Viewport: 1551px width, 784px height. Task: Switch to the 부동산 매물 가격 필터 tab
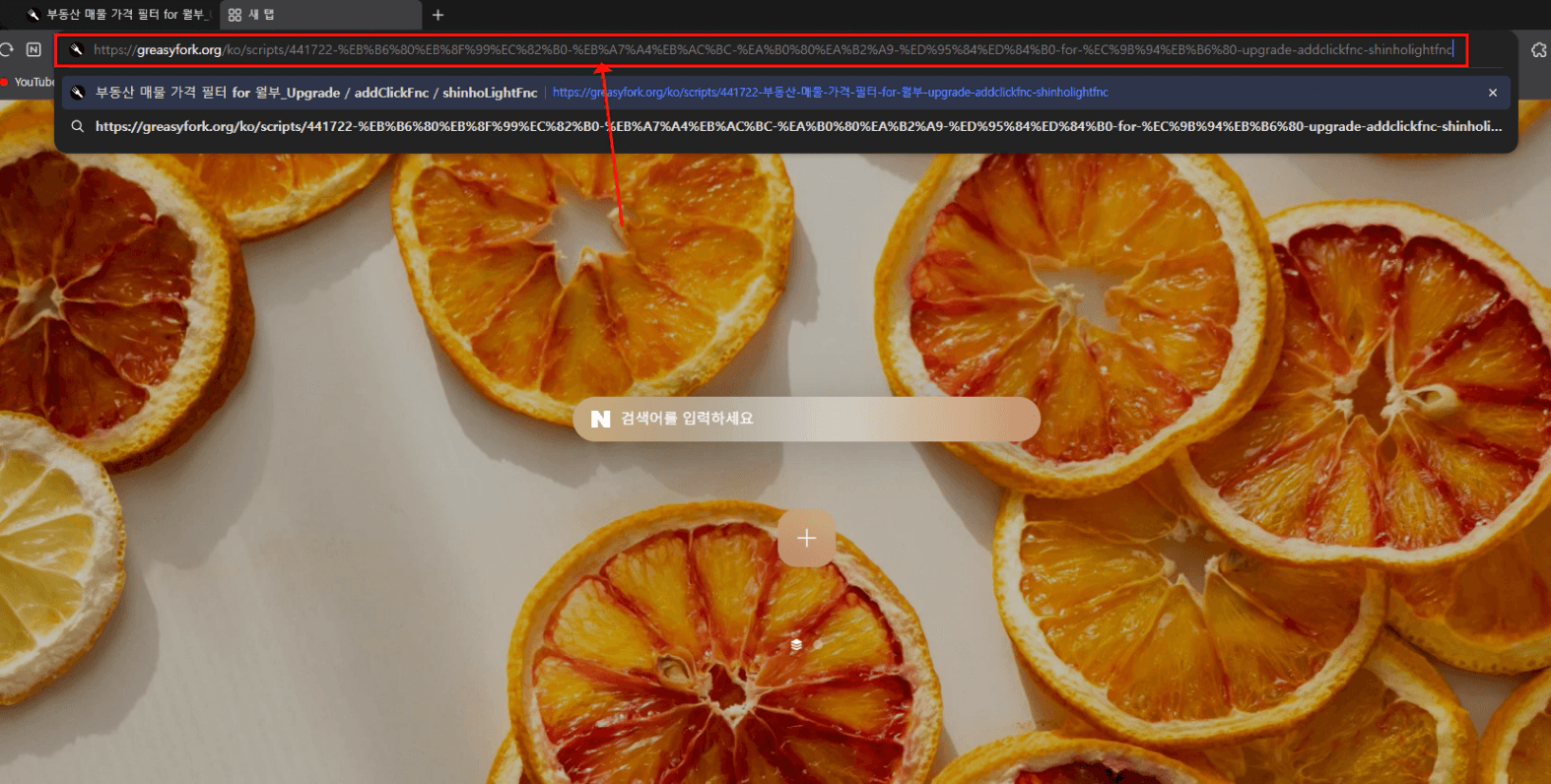[116, 15]
